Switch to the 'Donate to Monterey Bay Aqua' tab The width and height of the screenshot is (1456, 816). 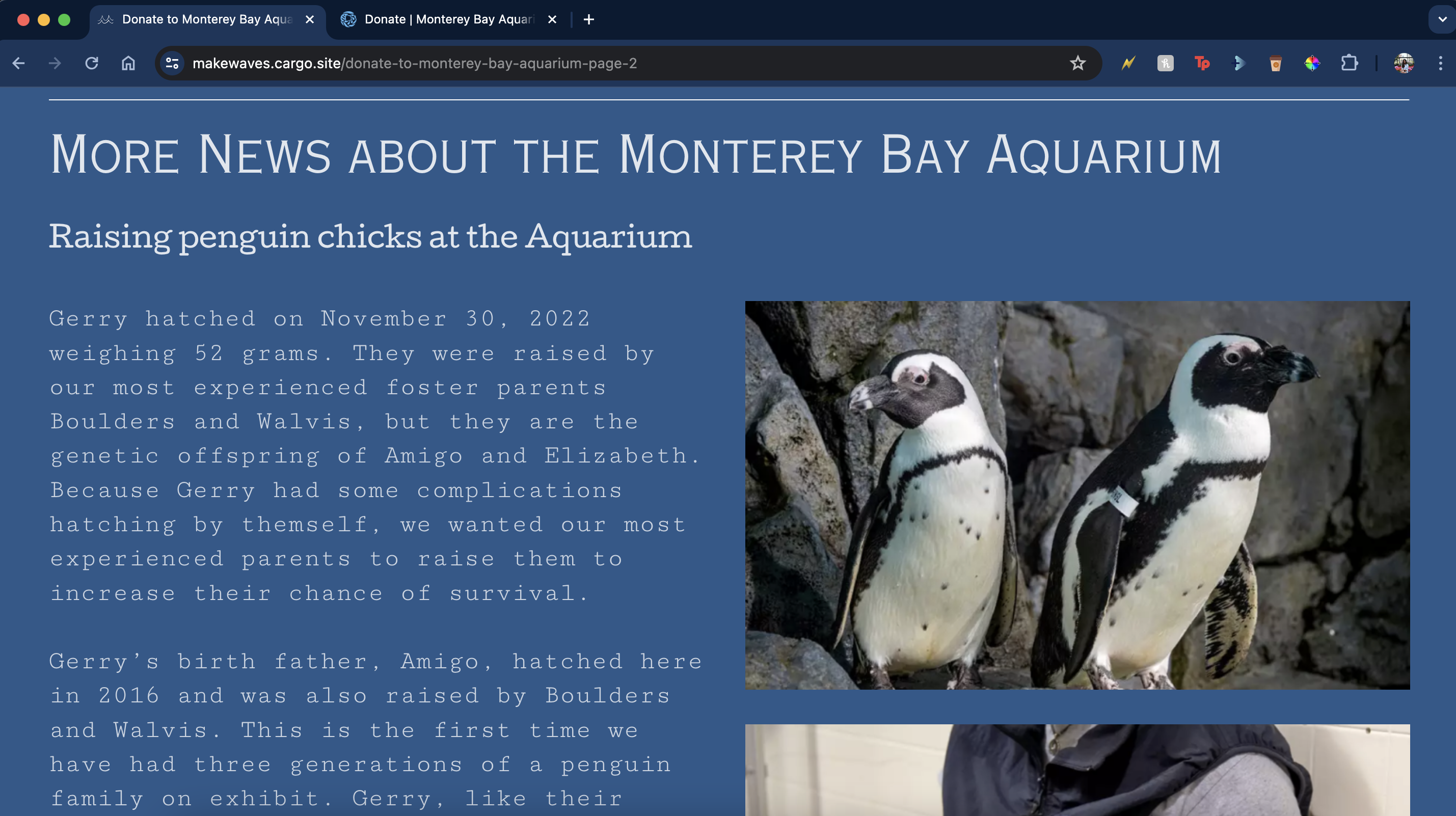[x=207, y=20]
